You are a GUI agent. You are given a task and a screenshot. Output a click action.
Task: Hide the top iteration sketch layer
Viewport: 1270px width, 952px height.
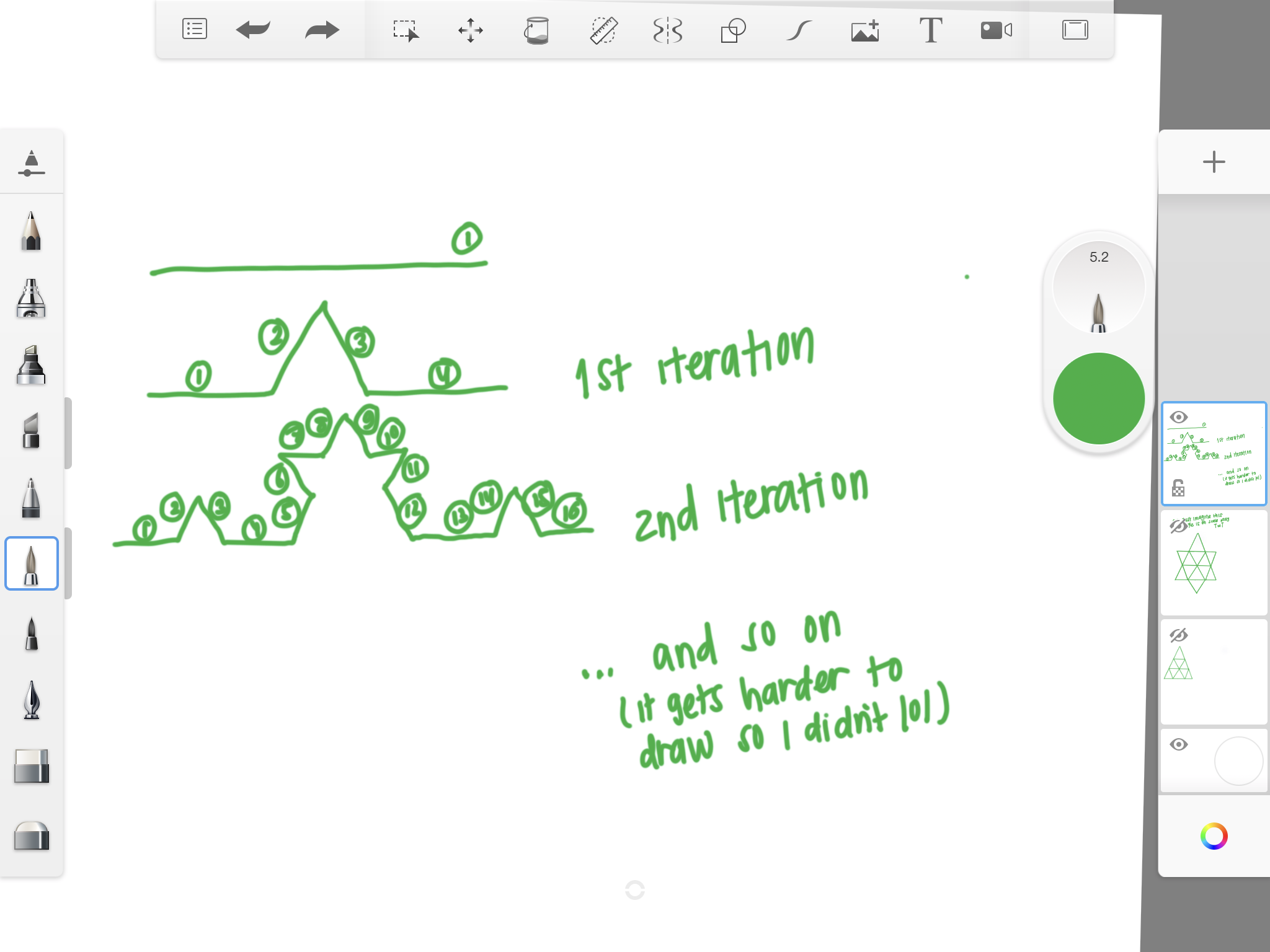tap(1178, 417)
